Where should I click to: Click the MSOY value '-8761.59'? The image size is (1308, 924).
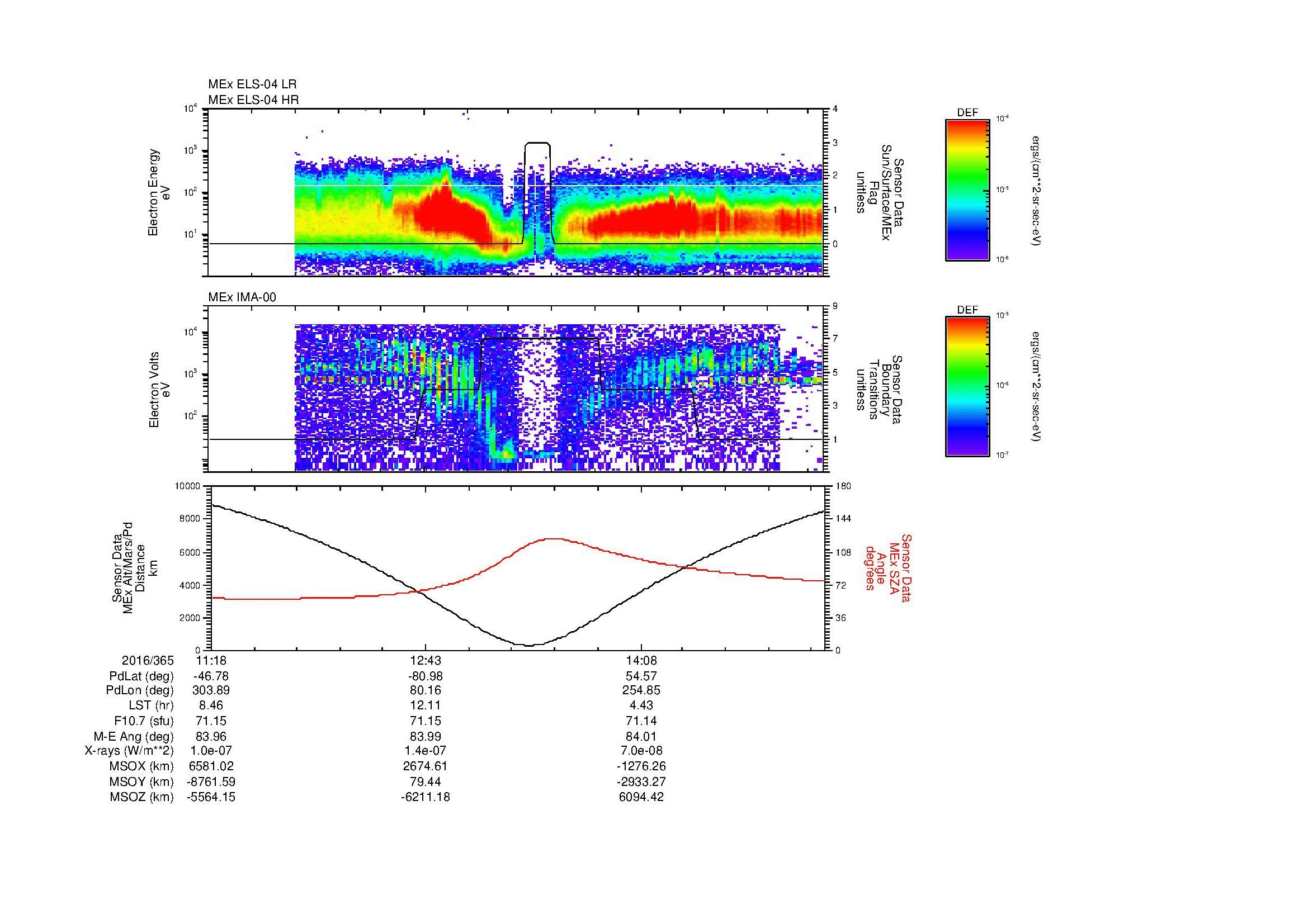(x=211, y=781)
